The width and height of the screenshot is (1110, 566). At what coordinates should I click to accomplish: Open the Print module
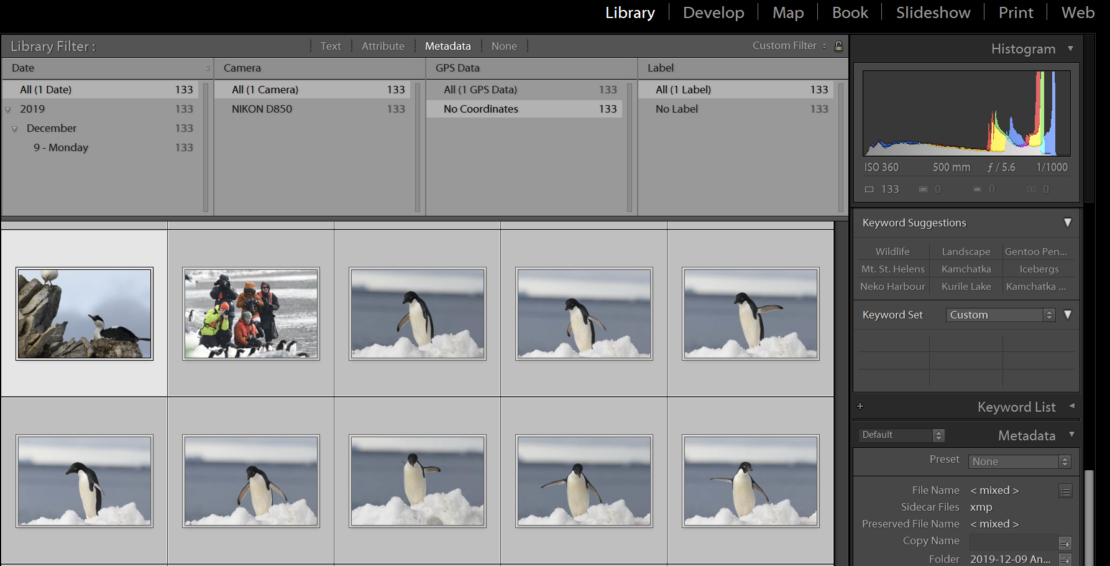point(1016,13)
